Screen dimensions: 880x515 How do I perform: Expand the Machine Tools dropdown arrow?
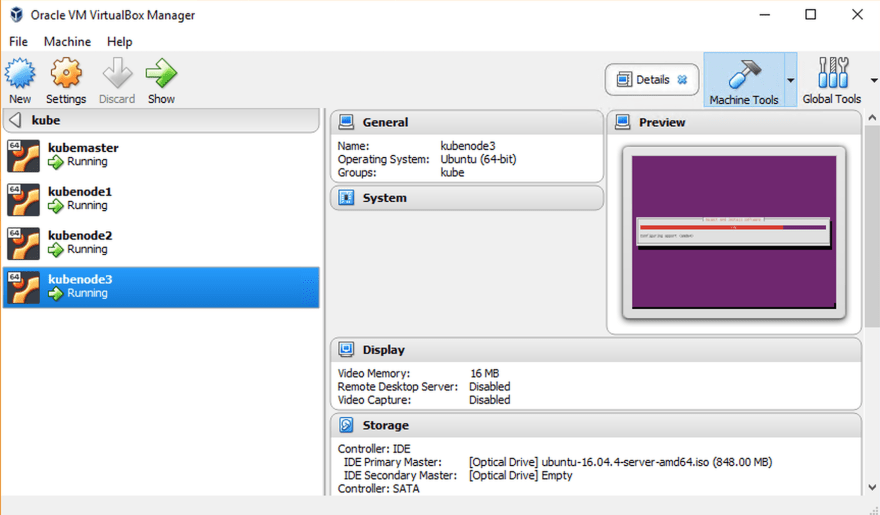[x=791, y=80]
